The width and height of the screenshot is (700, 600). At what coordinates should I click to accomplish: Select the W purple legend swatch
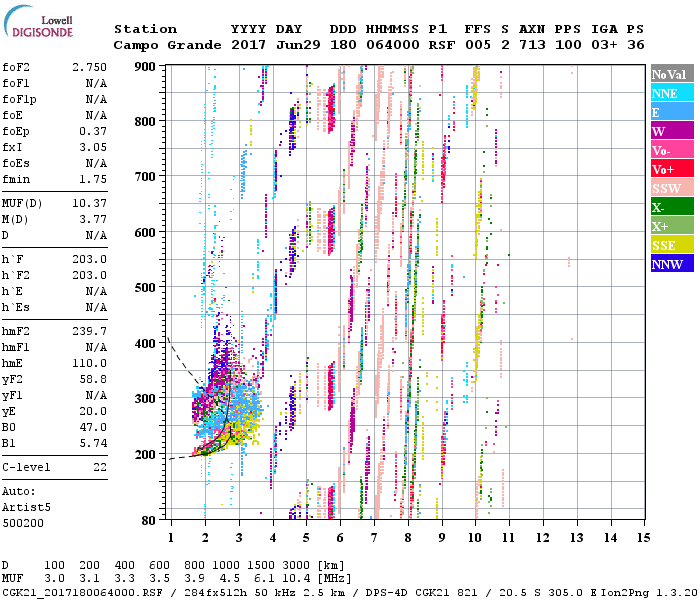tap(671, 131)
